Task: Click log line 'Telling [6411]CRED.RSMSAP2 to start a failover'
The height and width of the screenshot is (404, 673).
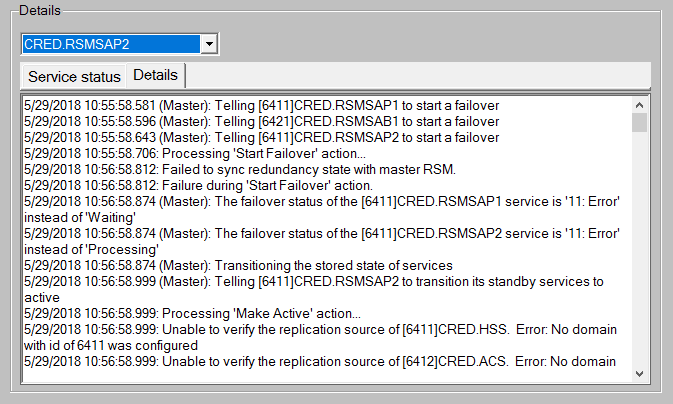Action: click(x=261, y=137)
